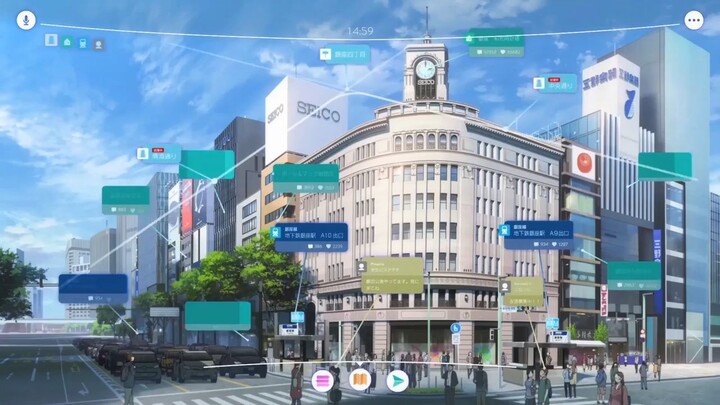The height and width of the screenshot is (405, 720).
Task: Click comment count under the clock tower tag
Action: [x=487, y=52]
